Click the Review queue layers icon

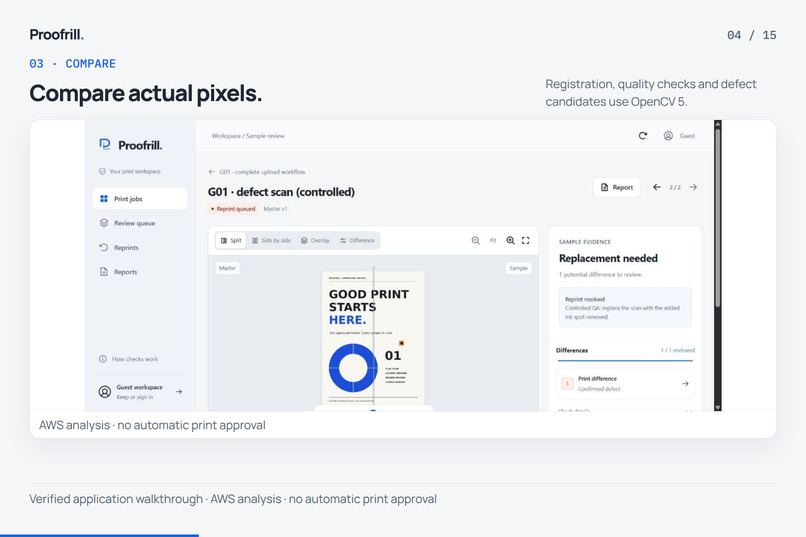(x=104, y=223)
